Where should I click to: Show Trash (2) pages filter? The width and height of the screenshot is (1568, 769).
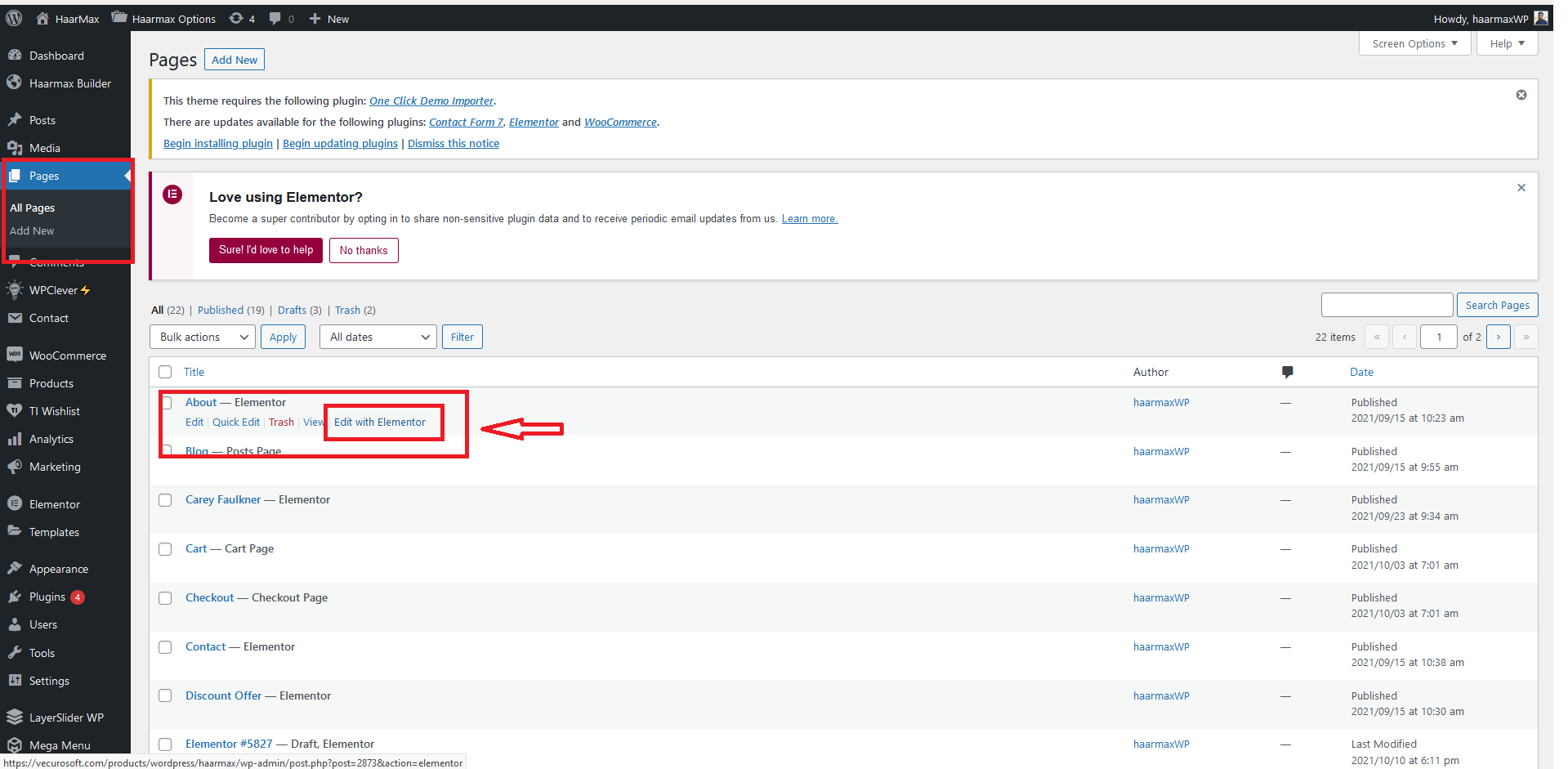click(355, 310)
